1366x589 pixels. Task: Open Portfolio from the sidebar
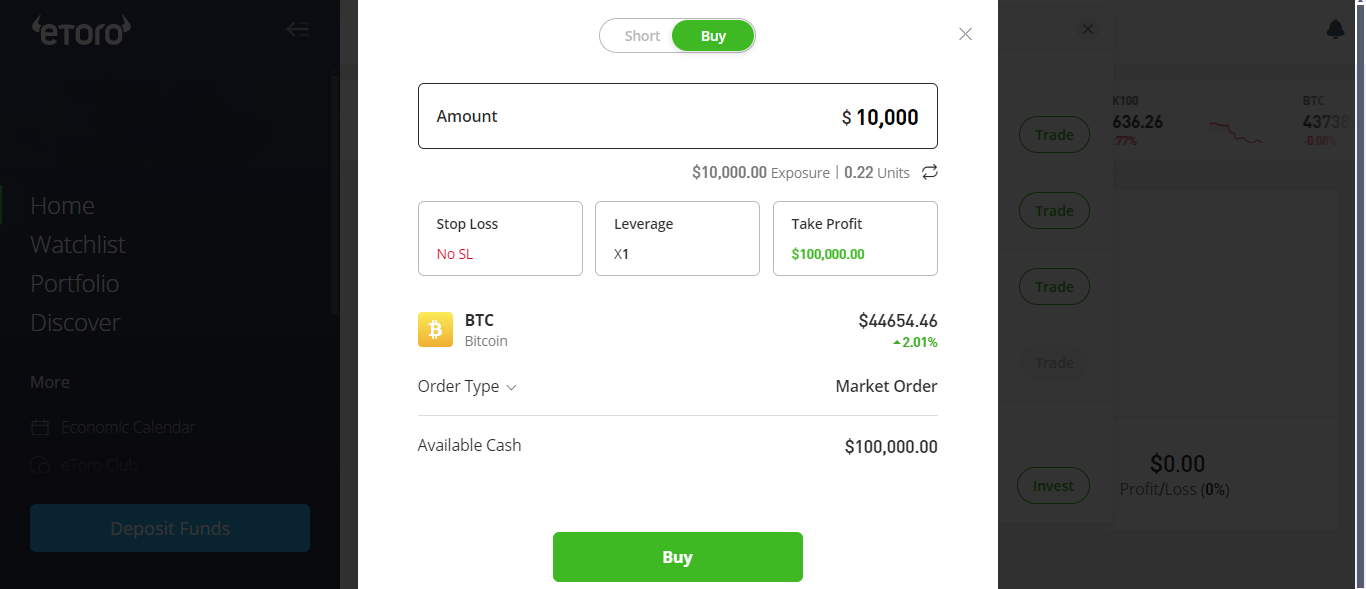[75, 284]
